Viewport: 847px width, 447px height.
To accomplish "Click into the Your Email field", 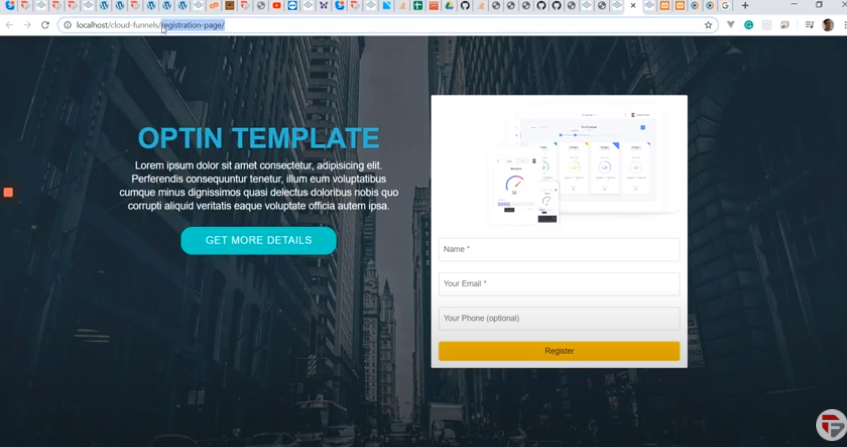I will [559, 284].
